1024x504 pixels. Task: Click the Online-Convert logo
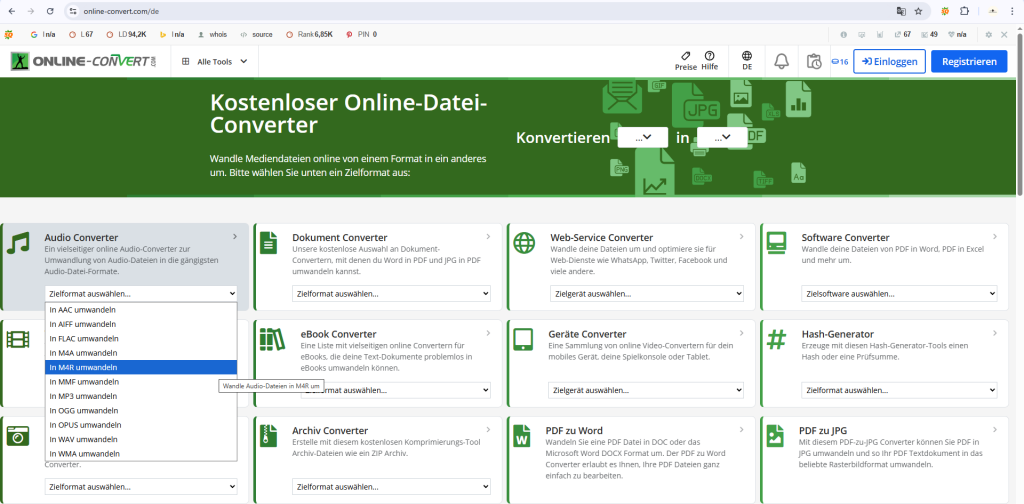pyautogui.click(x=84, y=61)
